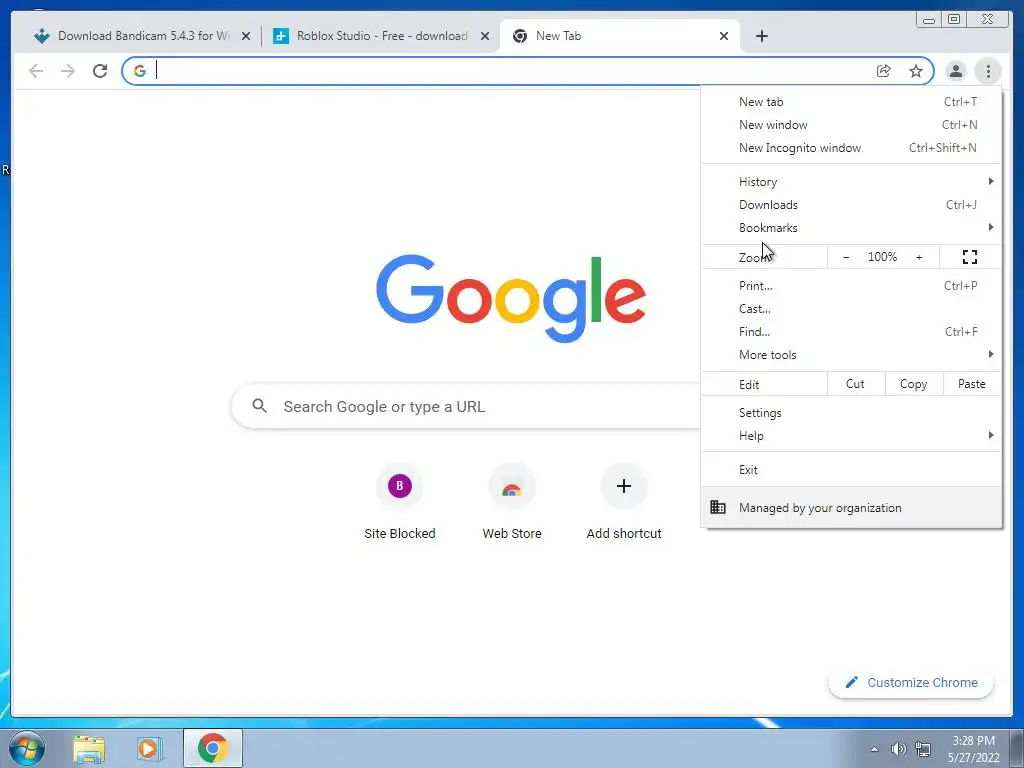Bookmark this tab with the star icon

click(916, 71)
